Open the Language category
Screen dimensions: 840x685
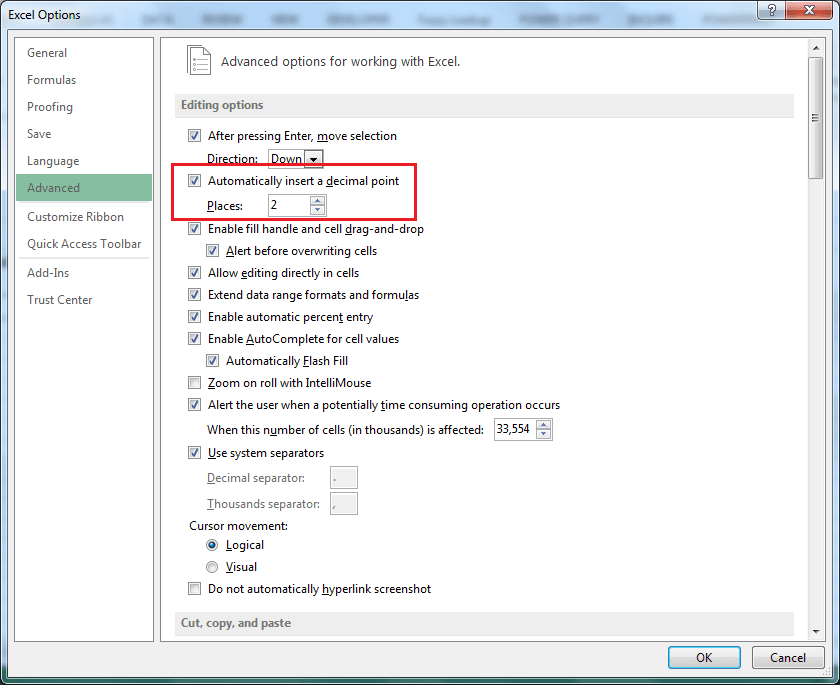click(x=53, y=161)
